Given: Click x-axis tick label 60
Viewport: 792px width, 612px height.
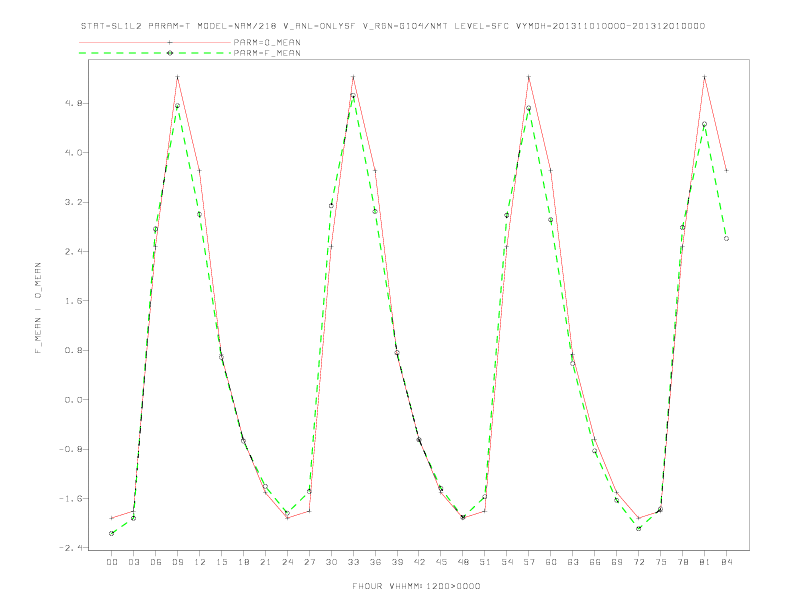Looking at the screenshot, I should coord(551,562).
